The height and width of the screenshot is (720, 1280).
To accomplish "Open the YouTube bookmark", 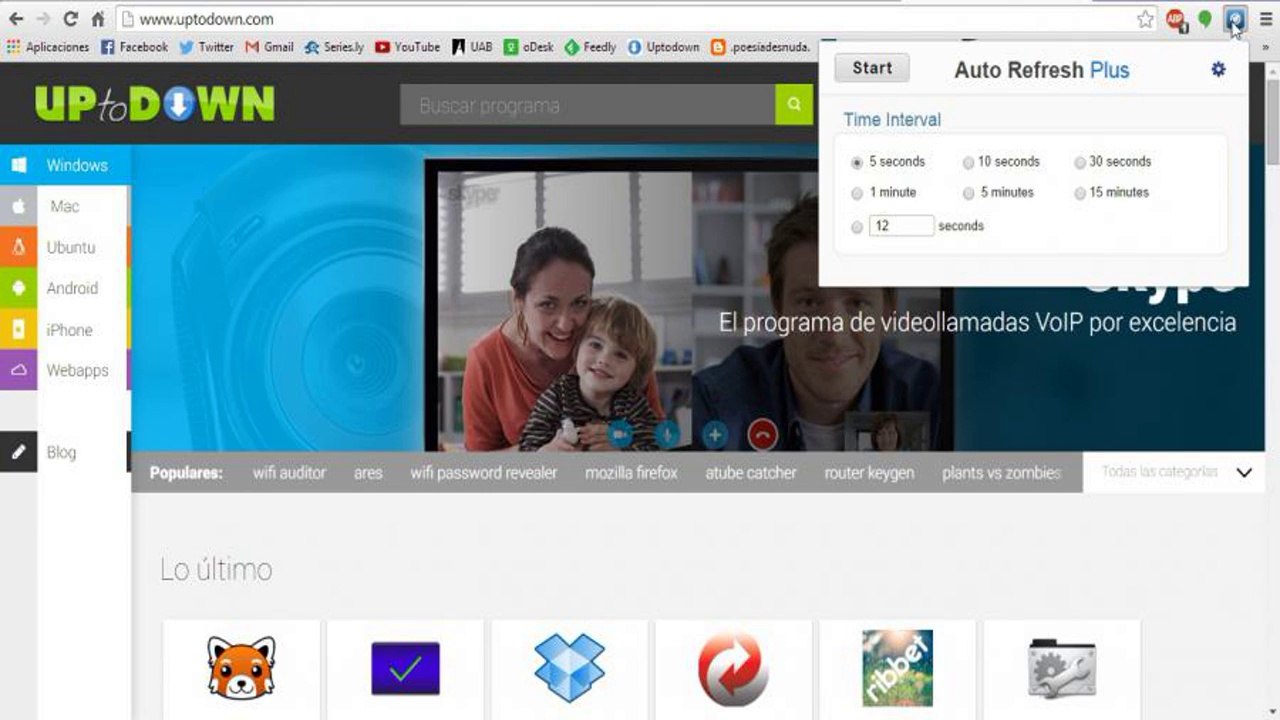I will 407,47.
